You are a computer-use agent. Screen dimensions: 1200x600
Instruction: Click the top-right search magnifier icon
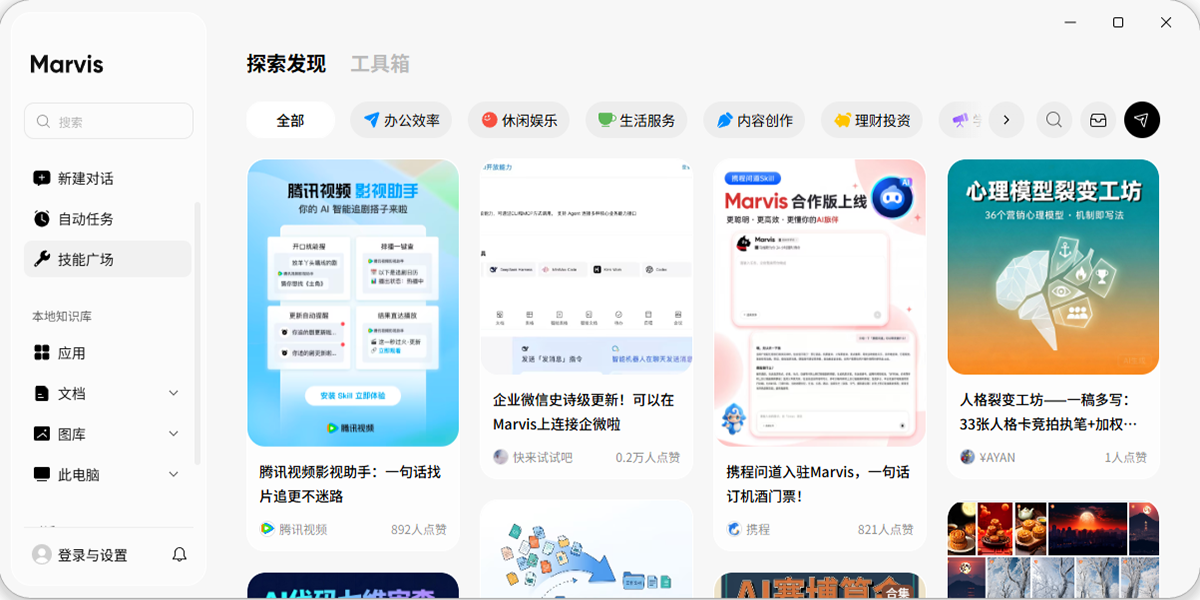[x=1054, y=120]
